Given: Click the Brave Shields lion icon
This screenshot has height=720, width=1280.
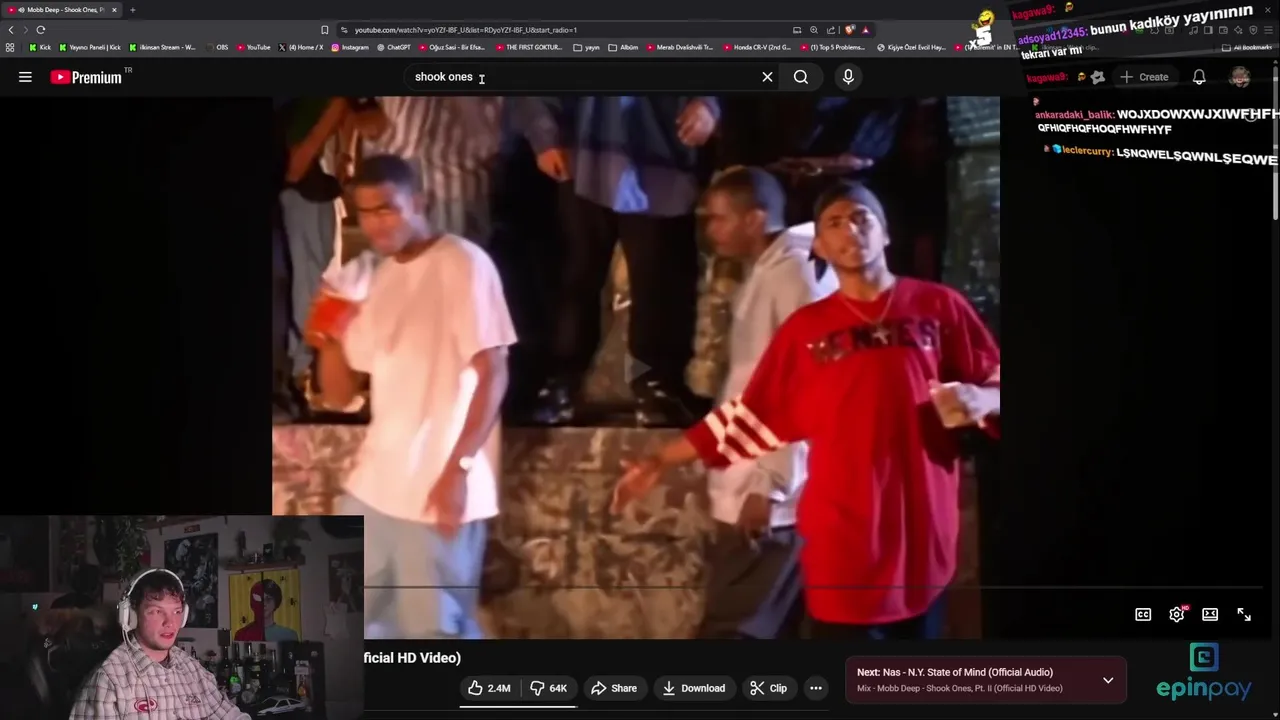Looking at the screenshot, I should point(849,30).
